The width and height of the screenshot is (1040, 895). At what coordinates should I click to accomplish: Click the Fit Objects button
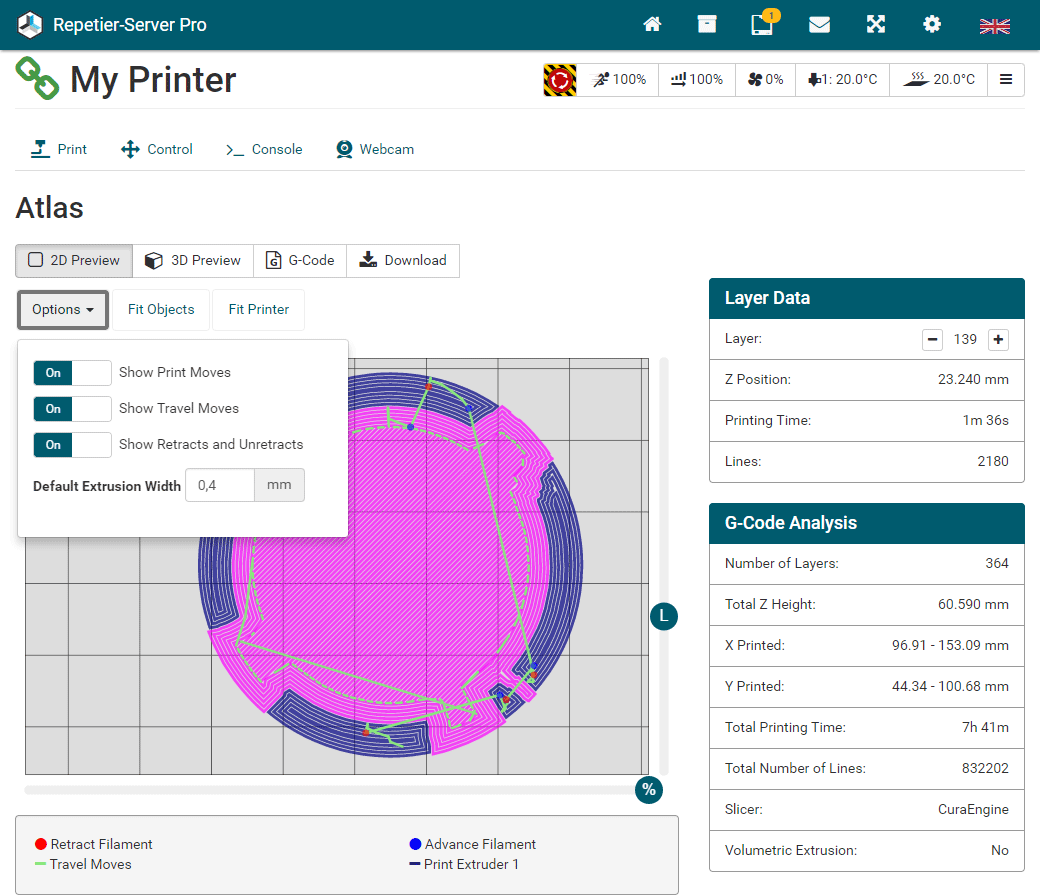[x=161, y=310]
